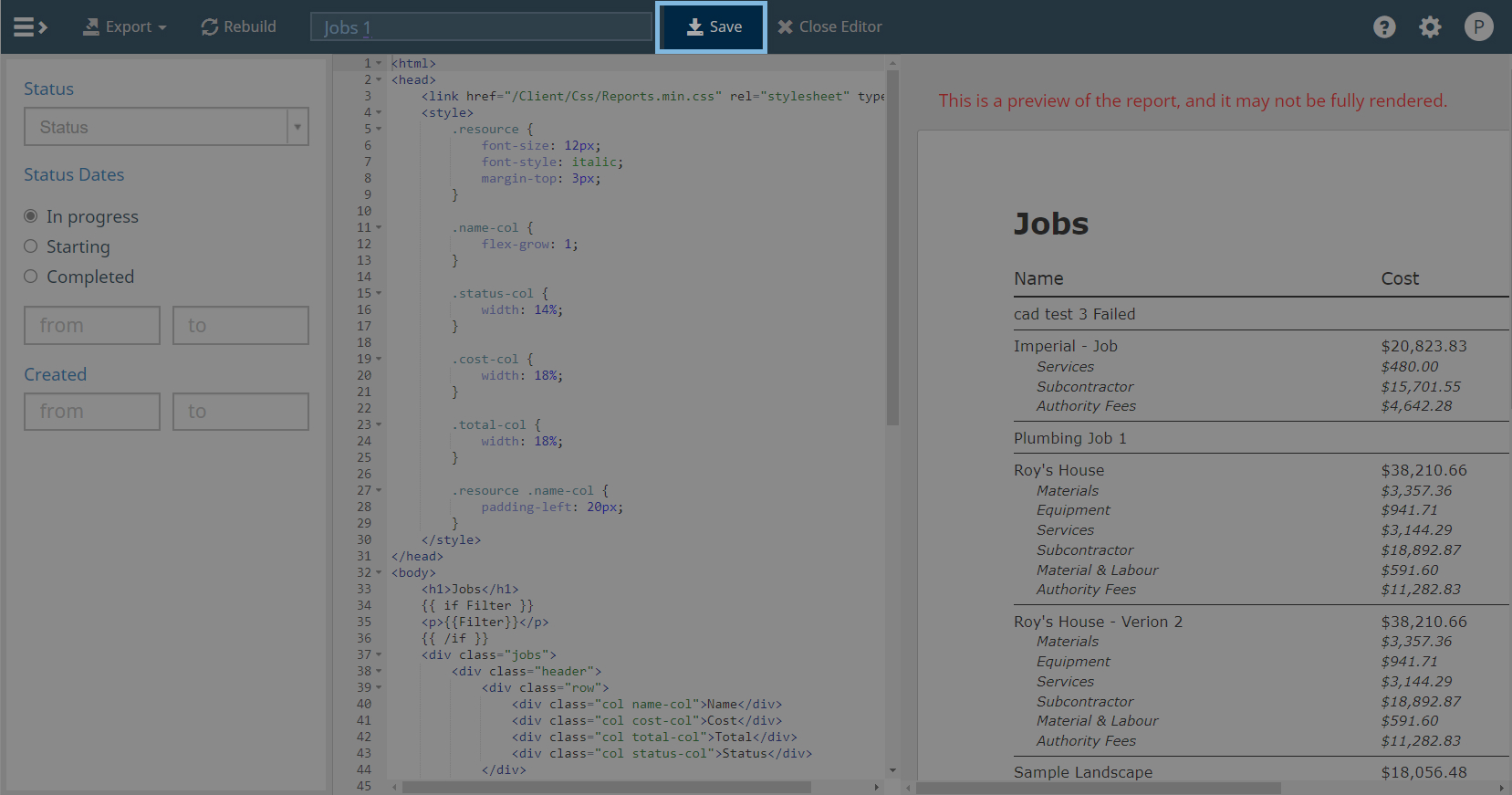Click the 'Jobs' preview heading

(1051, 224)
